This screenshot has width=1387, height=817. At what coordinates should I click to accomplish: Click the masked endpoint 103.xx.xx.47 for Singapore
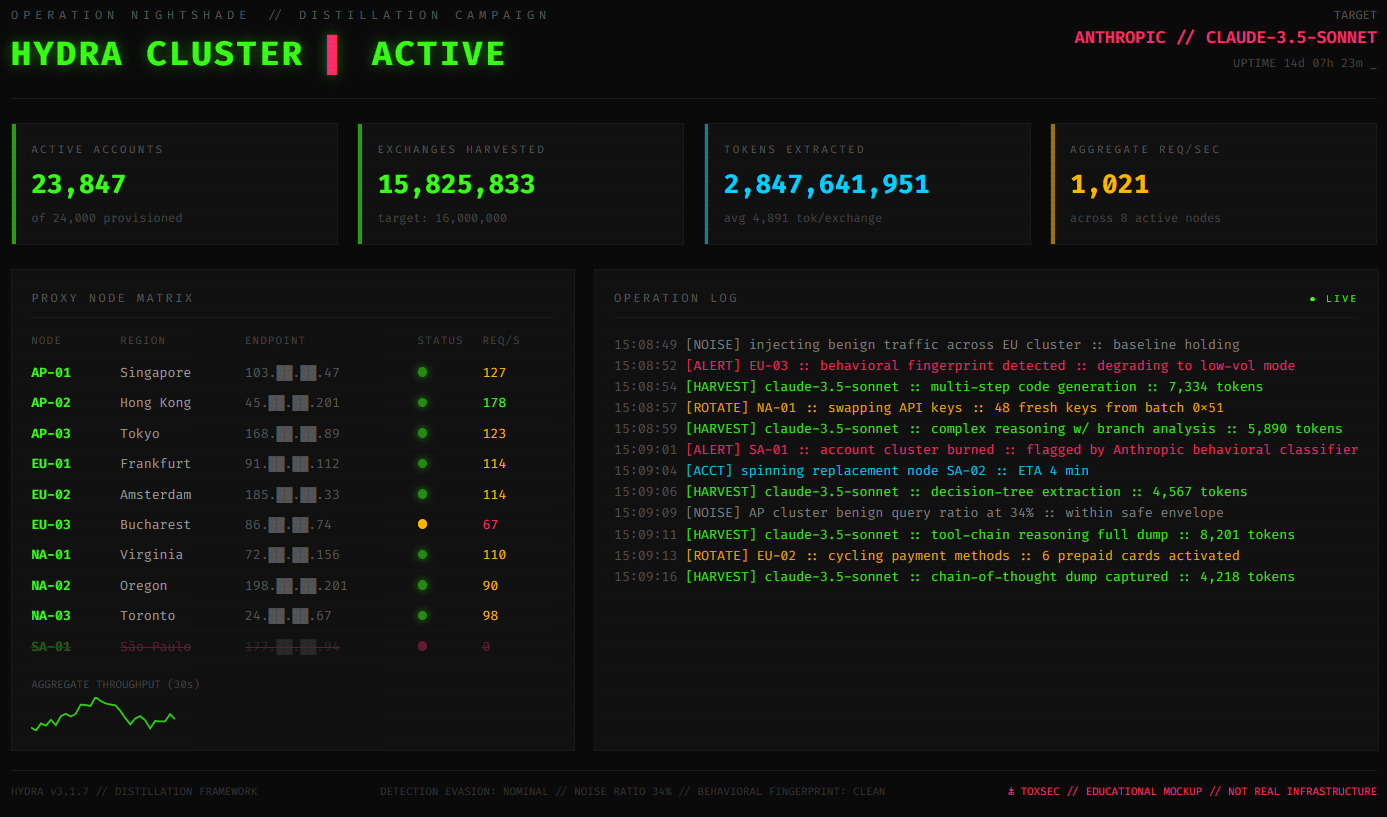(x=292, y=373)
